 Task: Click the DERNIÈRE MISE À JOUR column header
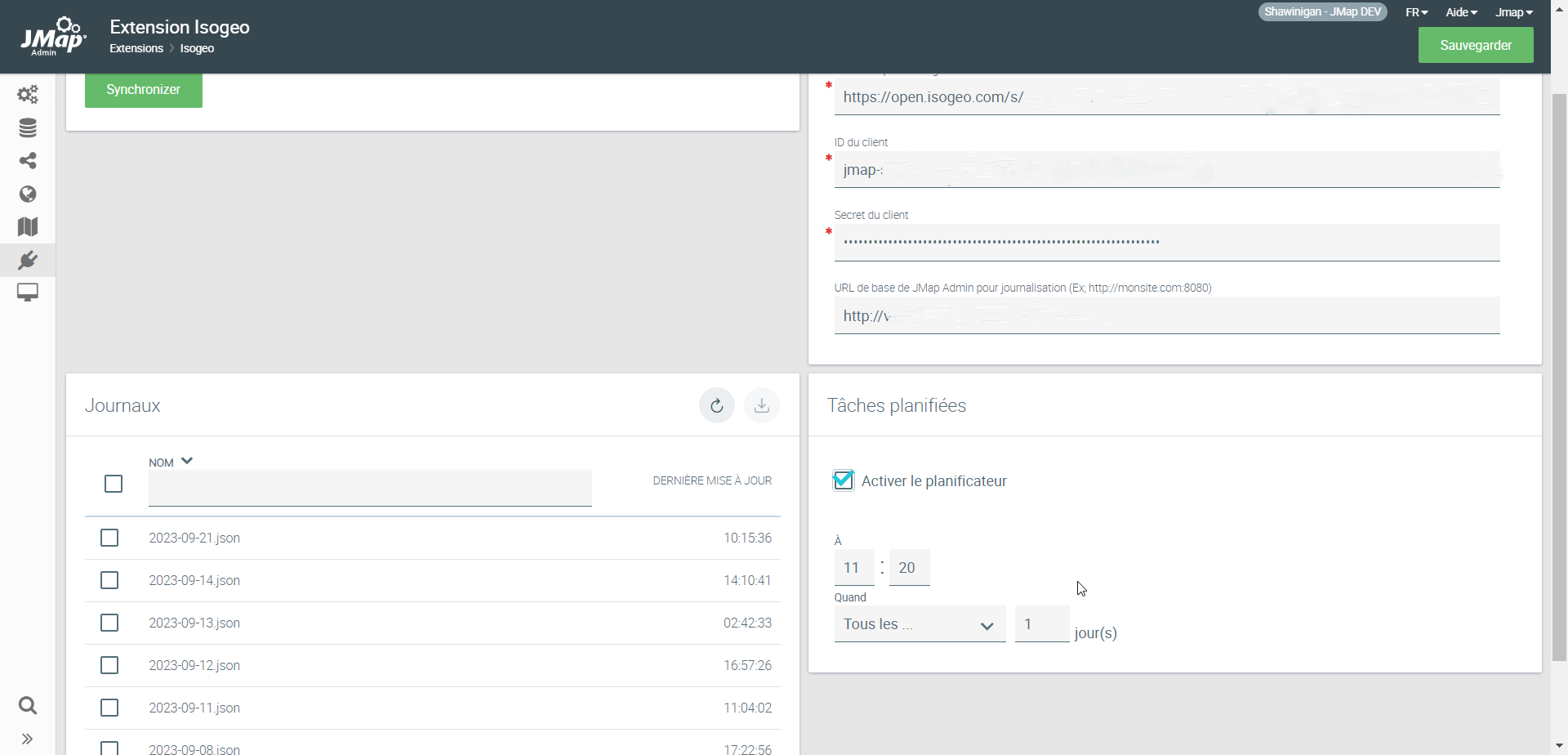tap(712, 480)
